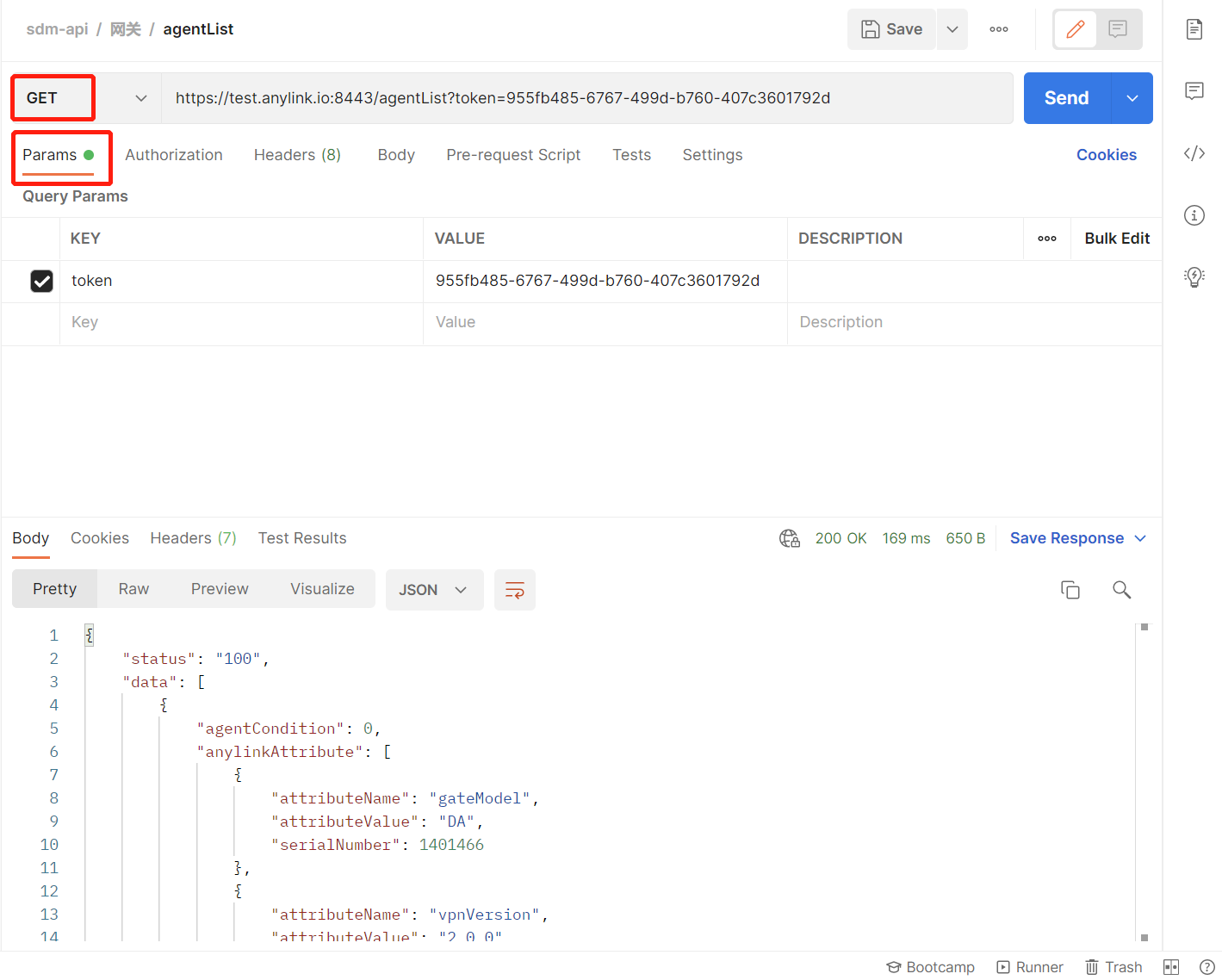Open the response Cookies tab
This screenshot has height=980, width=1222.
100,538
